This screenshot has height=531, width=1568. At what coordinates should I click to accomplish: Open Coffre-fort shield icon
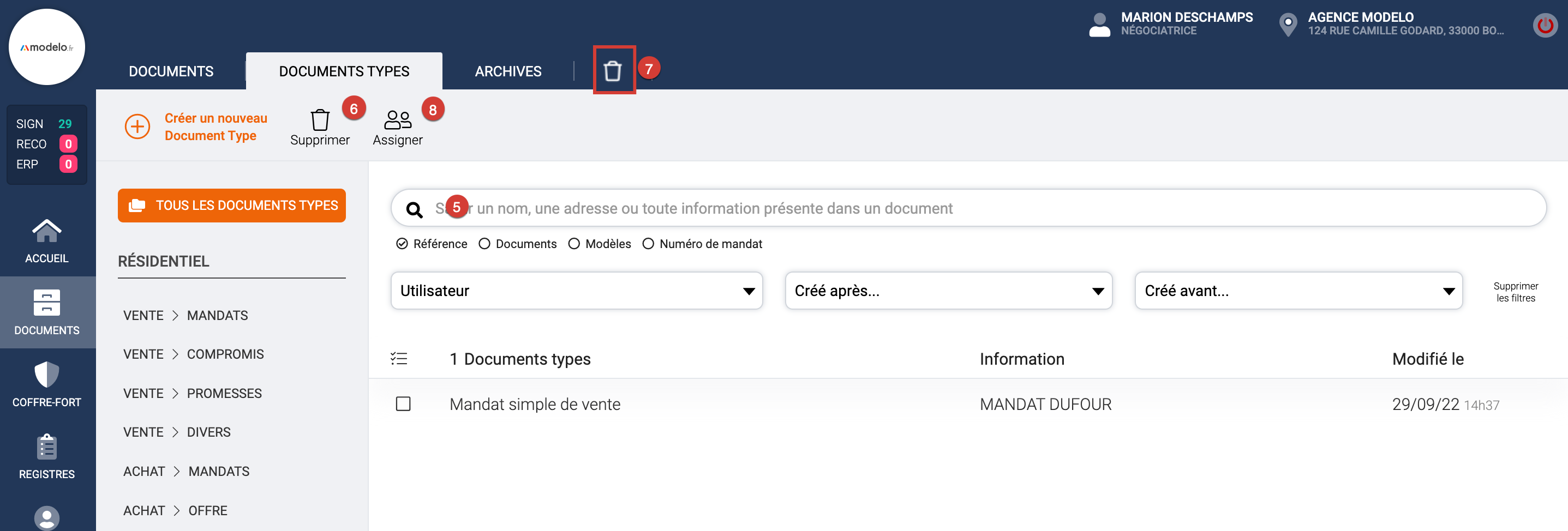pos(47,375)
